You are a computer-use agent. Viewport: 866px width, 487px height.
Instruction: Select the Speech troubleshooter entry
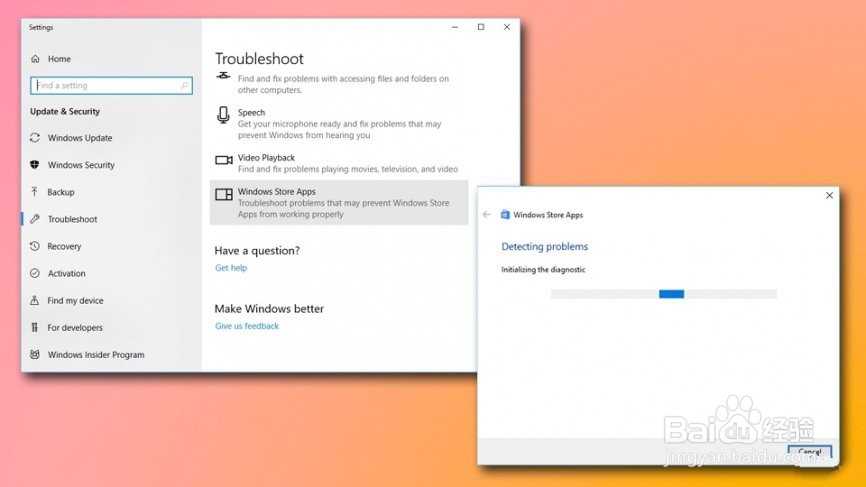(339, 124)
